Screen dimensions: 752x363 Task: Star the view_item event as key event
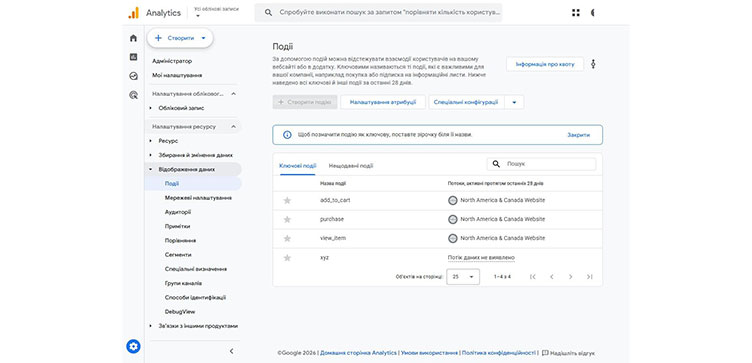click(287, 238)
